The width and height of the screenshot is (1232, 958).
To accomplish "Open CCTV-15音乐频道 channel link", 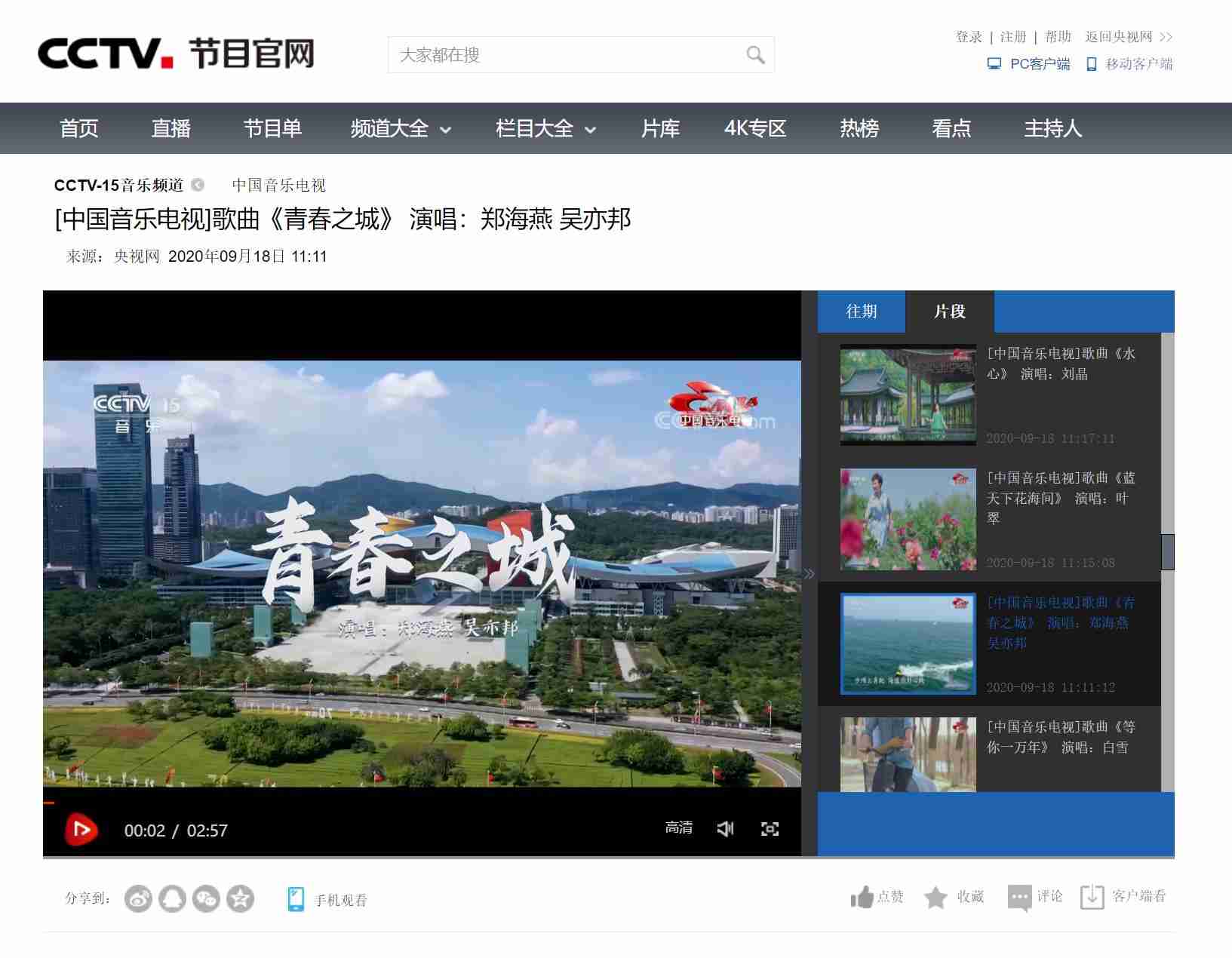I will pos(118,185).
